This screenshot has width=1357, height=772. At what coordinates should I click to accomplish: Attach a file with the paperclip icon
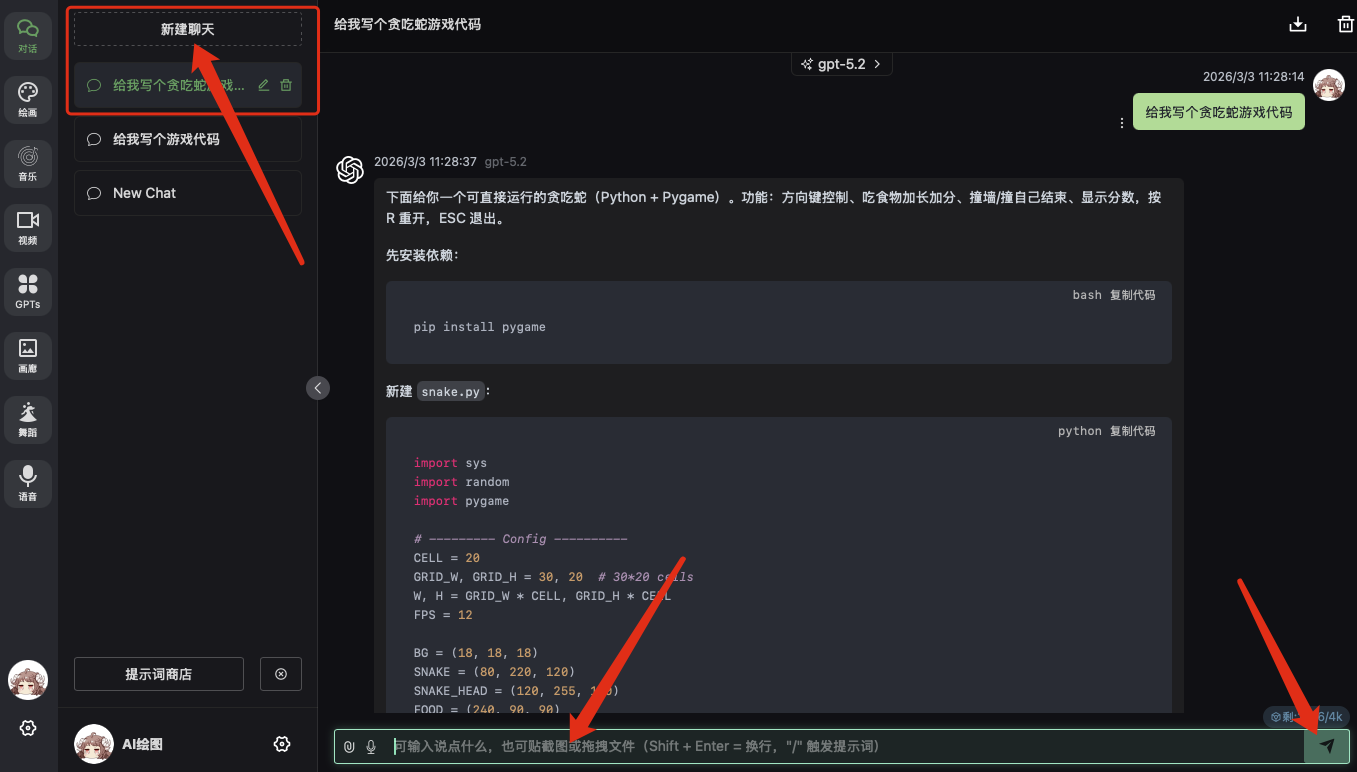coord(349,746)
